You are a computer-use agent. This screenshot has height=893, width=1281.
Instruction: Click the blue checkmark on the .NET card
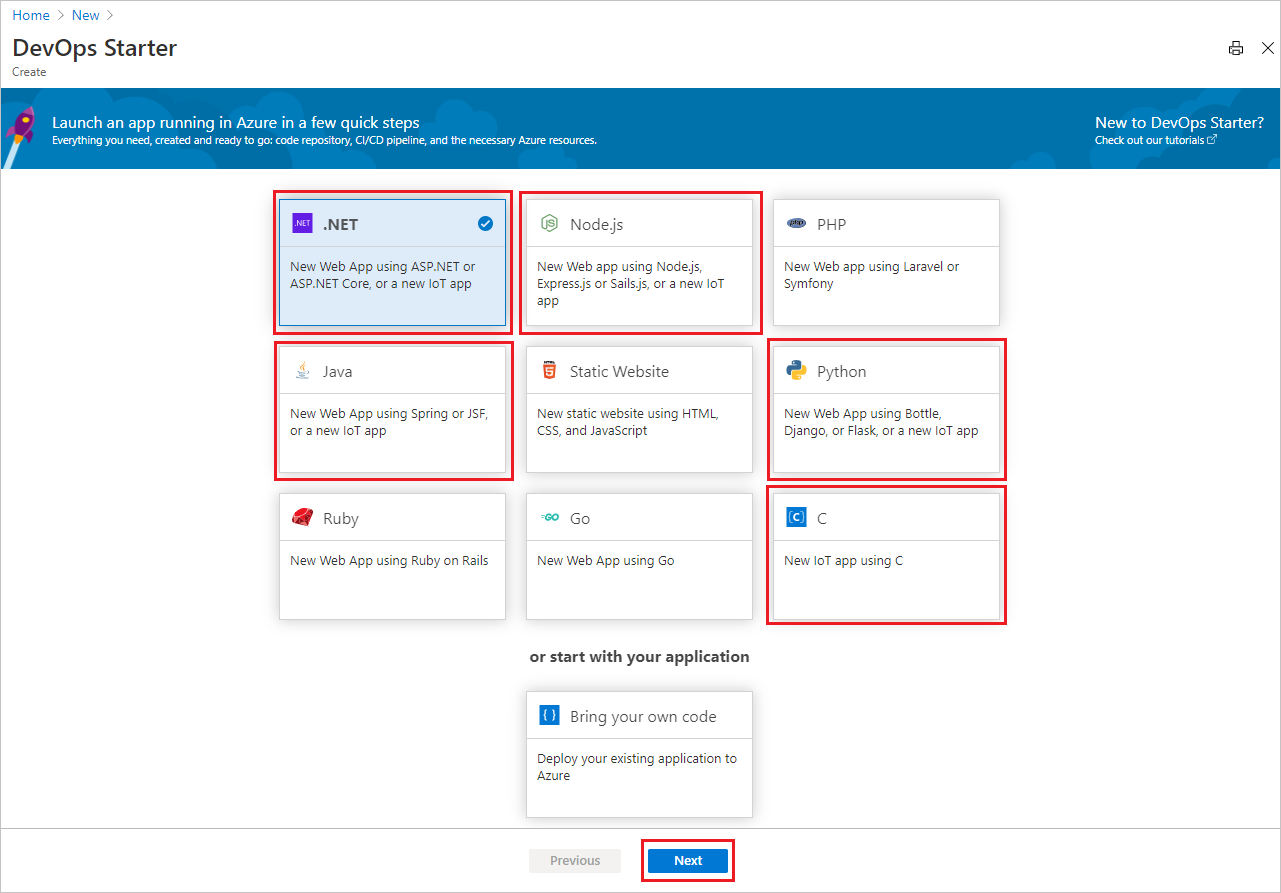pos(485,224)
